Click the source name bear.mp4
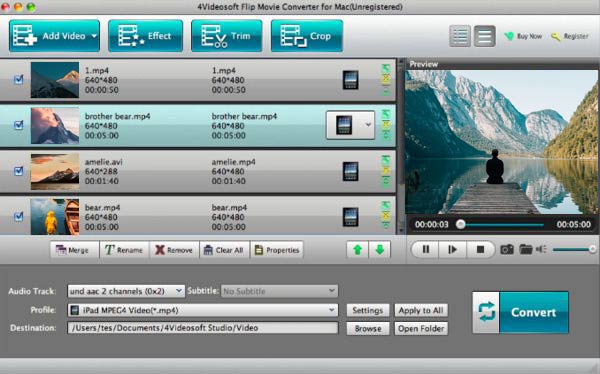This screenshot has height=374, width=600. pyautogui.click(x=103, y=207)
